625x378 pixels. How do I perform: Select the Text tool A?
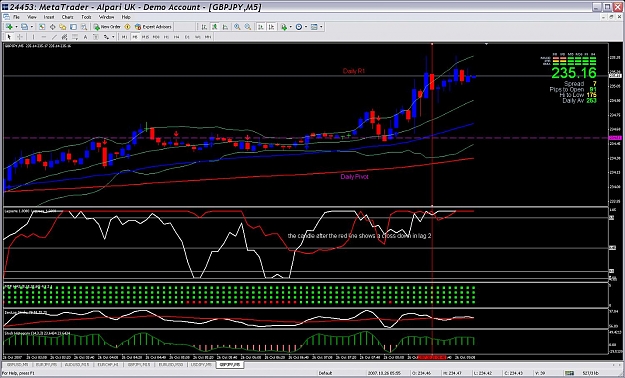click(x=85, y=37)
